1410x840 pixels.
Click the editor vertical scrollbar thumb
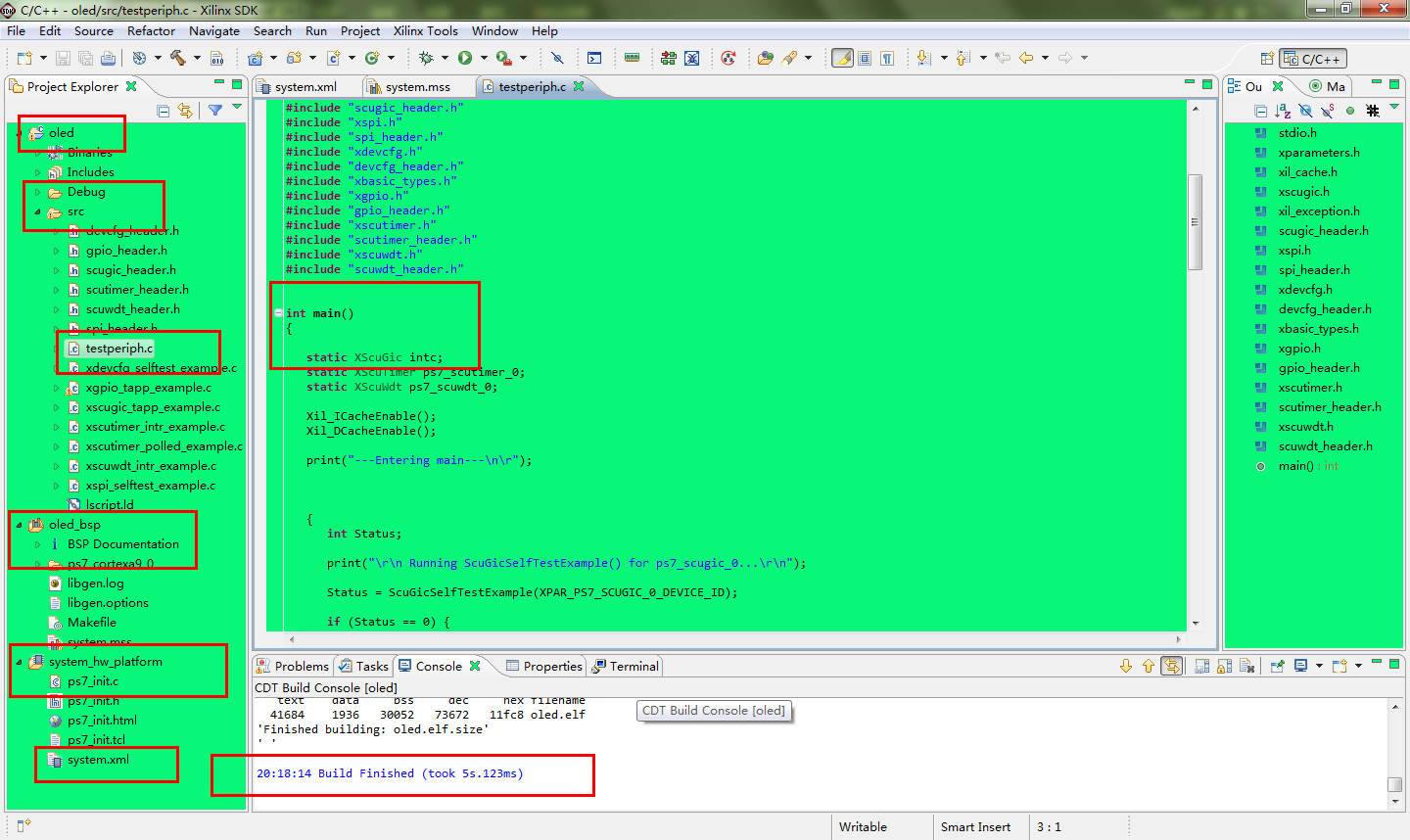pos(1195,221)
